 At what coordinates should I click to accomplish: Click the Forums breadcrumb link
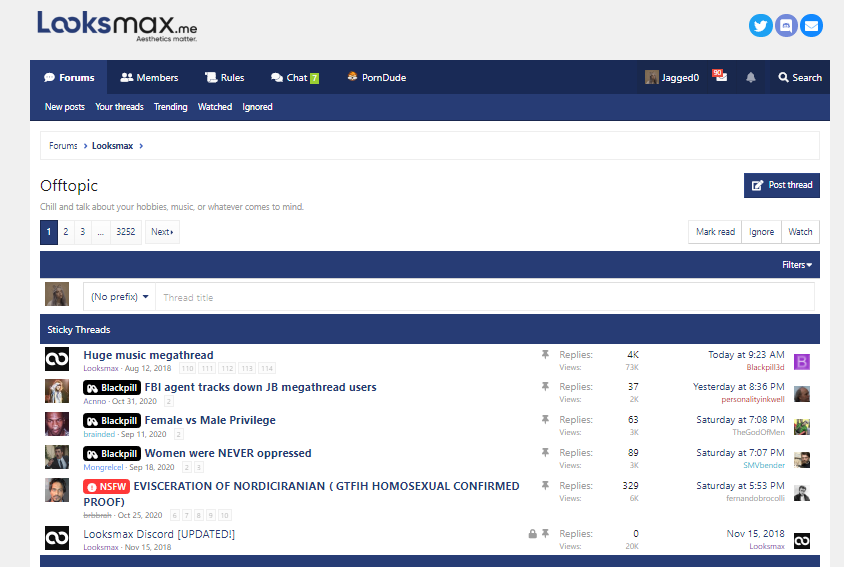coord(63,146)
